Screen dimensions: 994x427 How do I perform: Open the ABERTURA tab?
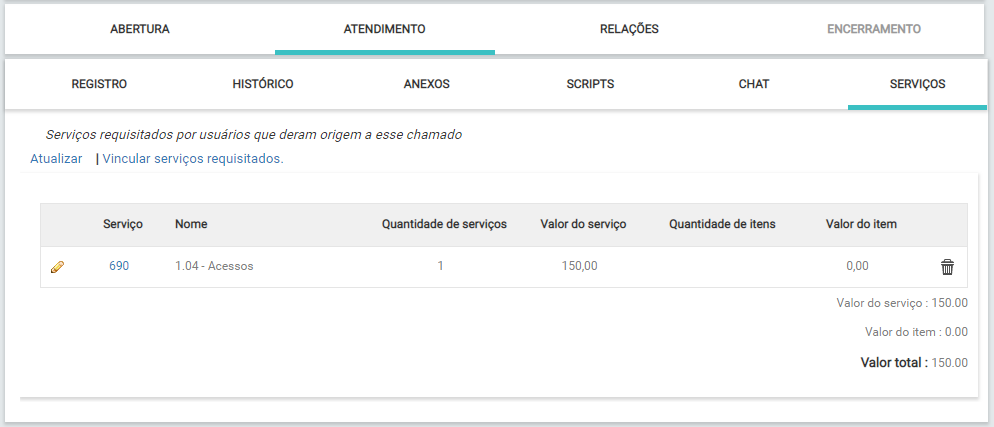140,29
